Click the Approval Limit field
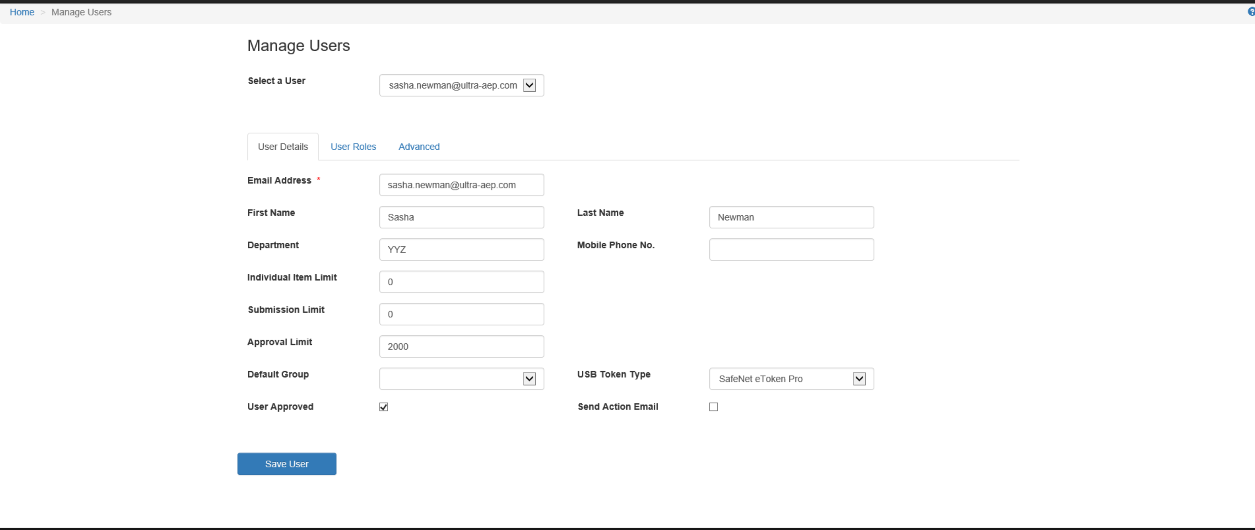This screenshot has height=530, width=1255. [461, 346]
